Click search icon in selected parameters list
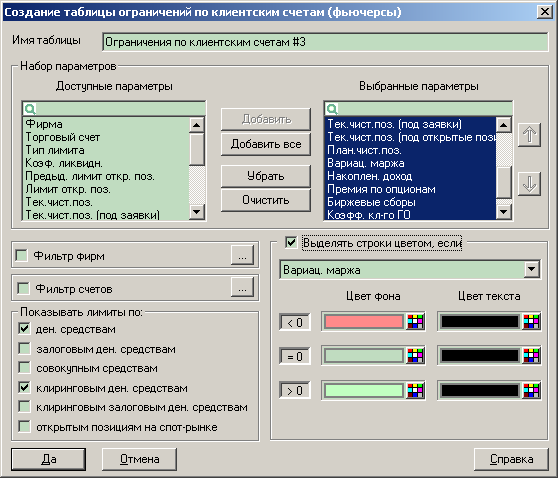The height and width of the screenshot is (478, 558). click(332, 109)
